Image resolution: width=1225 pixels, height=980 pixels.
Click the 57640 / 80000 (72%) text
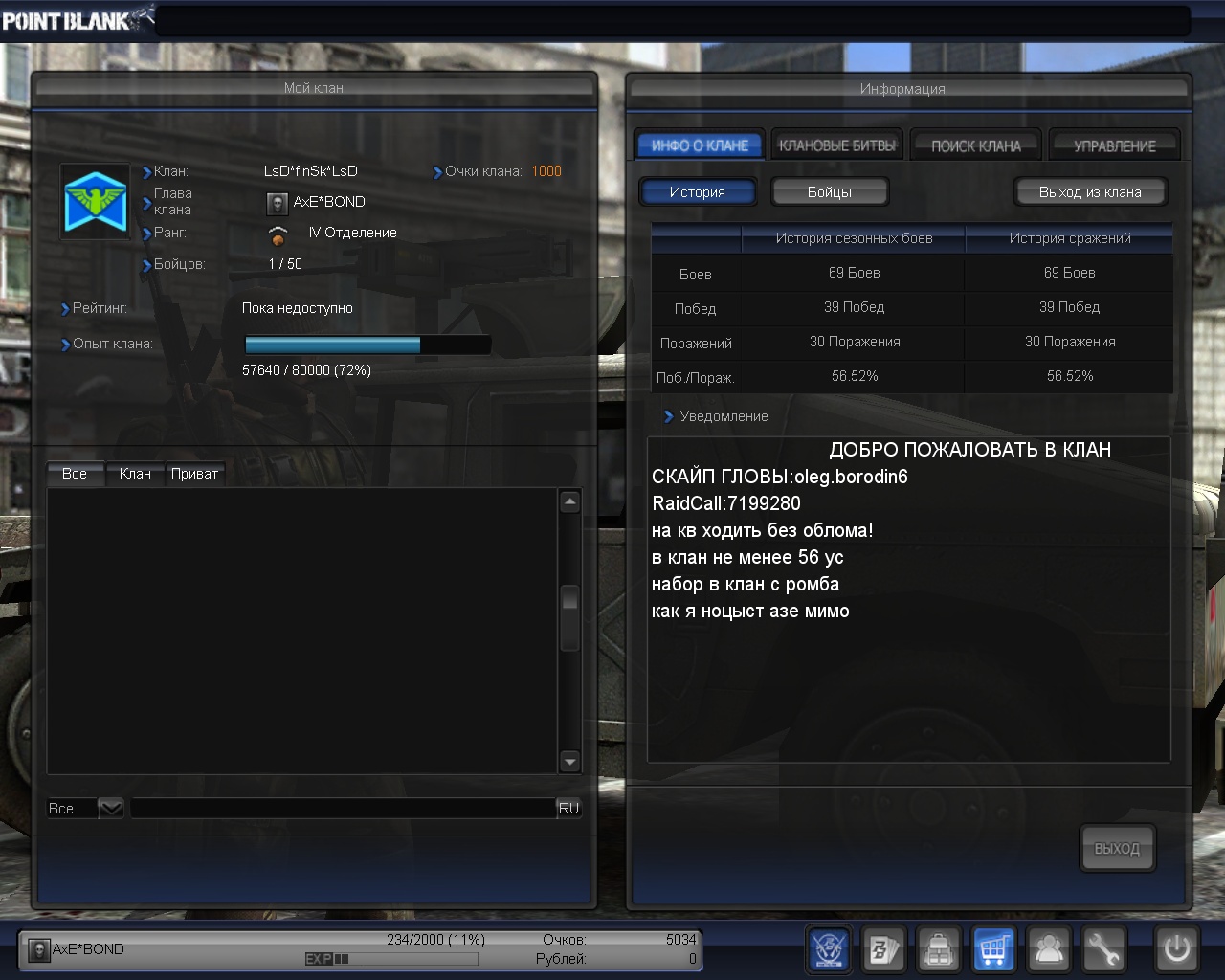tap(306, 370)
